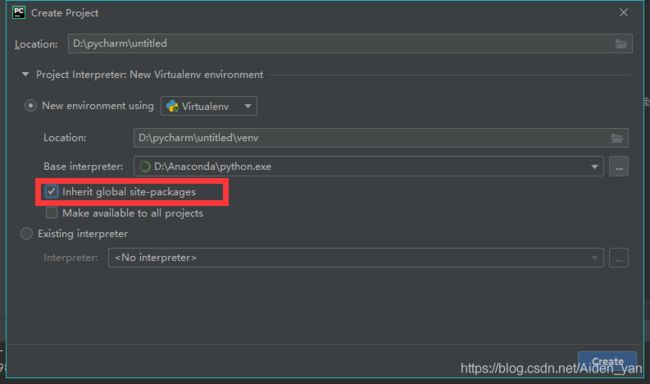The width and height of the screenshot is (650, 384).
Task: Click the ellipsis button beside existing Interpreter
Action: pyautogui.click(x=619, y=258)
